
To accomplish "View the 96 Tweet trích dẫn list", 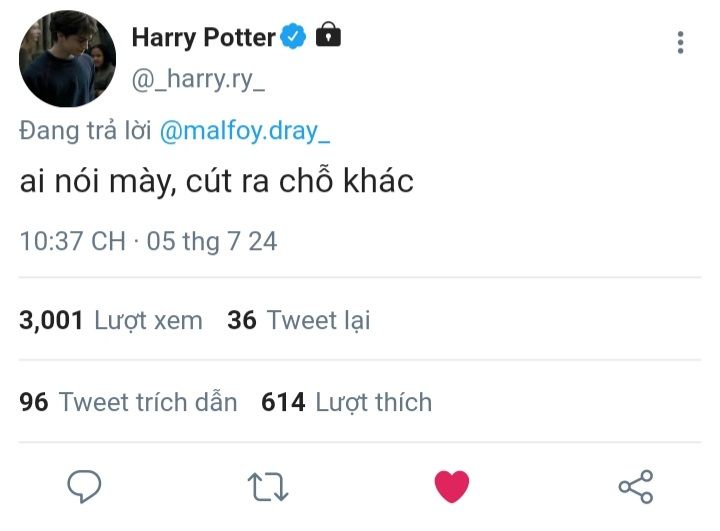I will point(128,402).
